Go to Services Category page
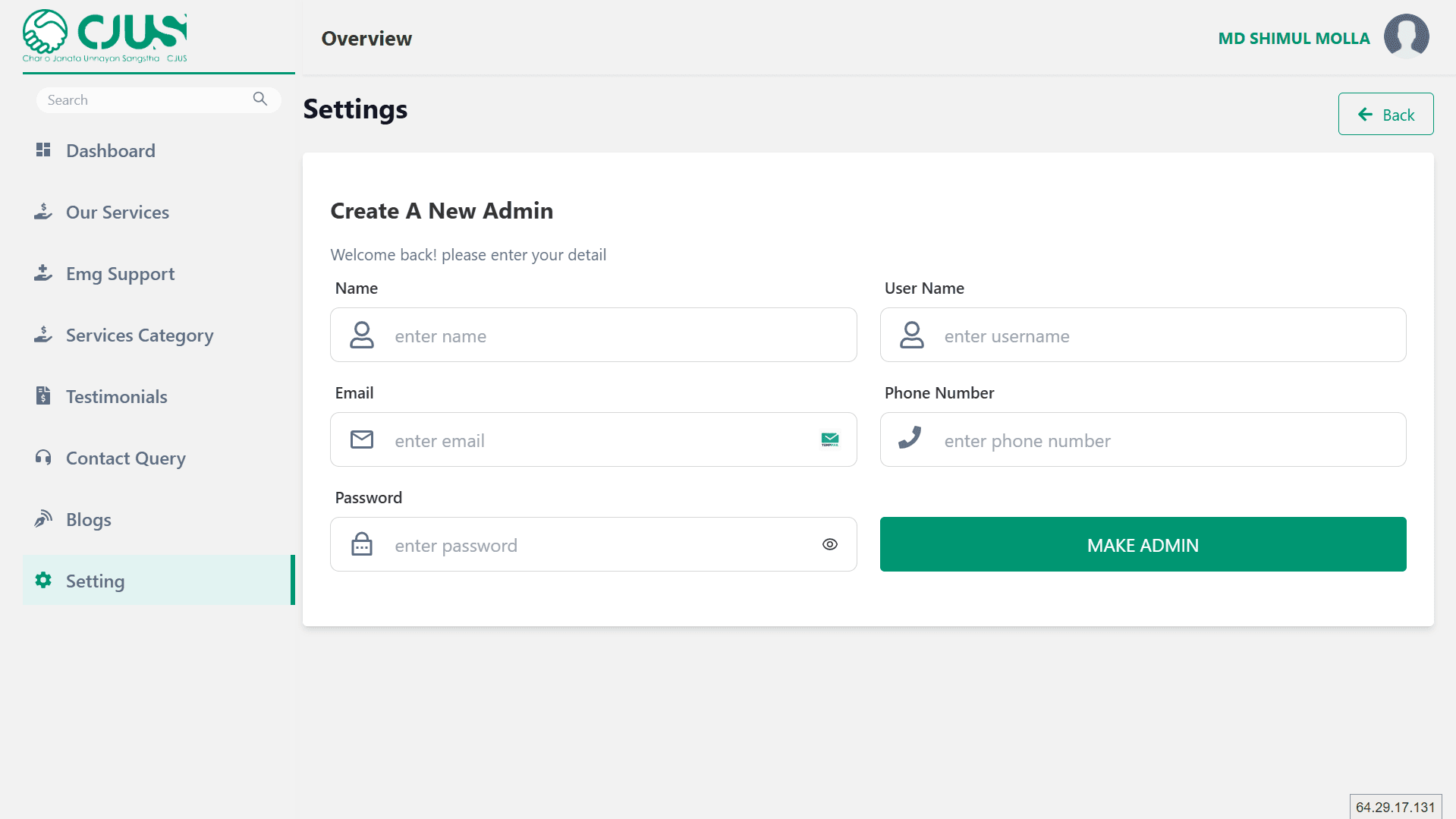 140,335
